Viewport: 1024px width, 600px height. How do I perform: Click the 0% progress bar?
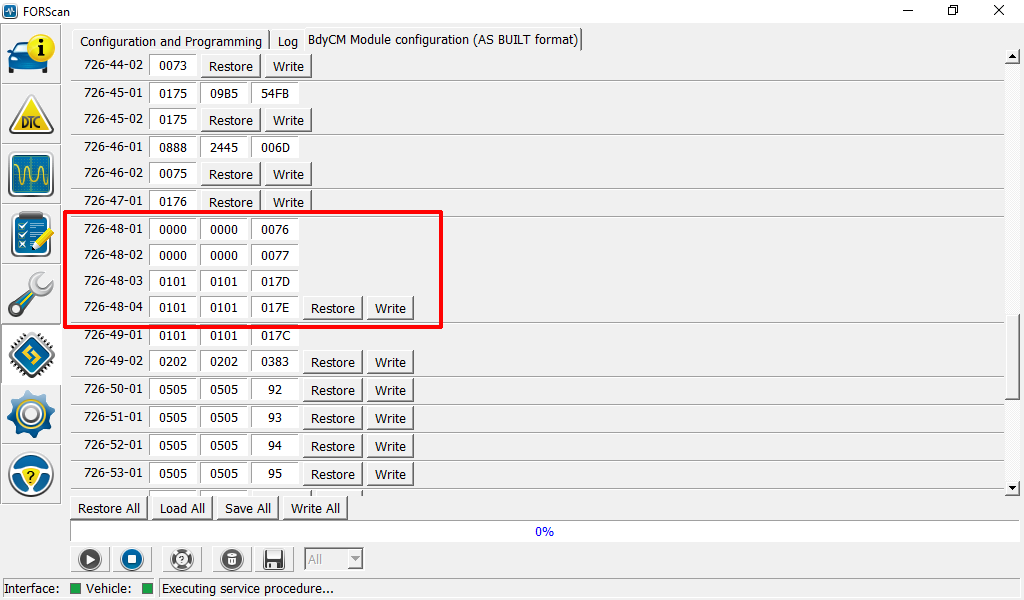coord(545,531)
